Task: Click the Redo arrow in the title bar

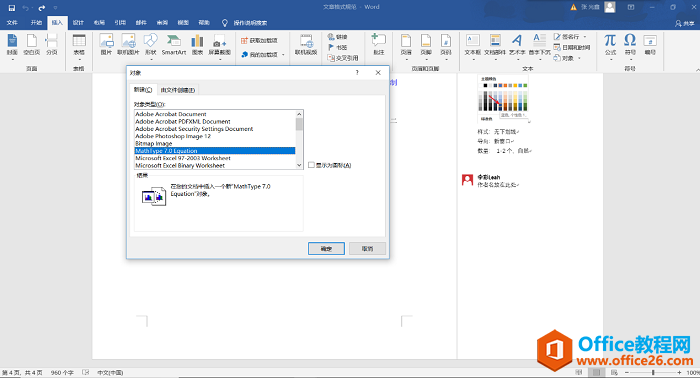Action: click(42, 8)
